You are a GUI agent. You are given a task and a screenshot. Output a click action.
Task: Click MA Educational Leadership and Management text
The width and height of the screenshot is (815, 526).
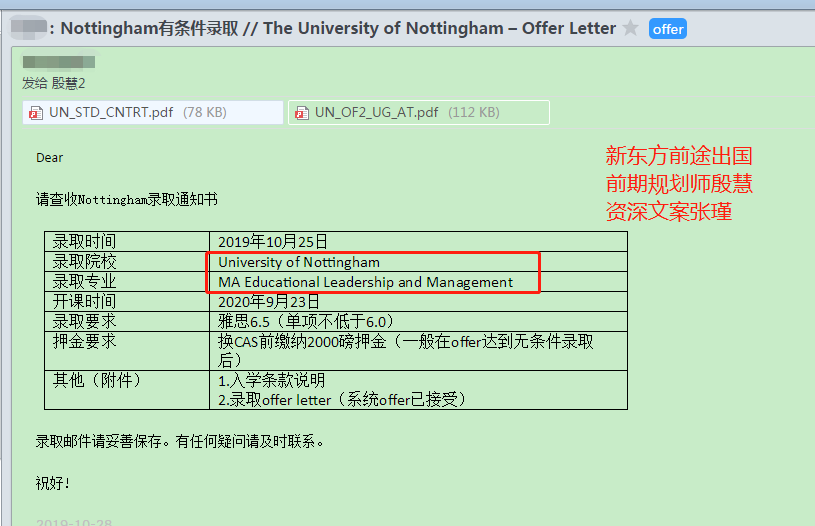[x=365, y=282]
